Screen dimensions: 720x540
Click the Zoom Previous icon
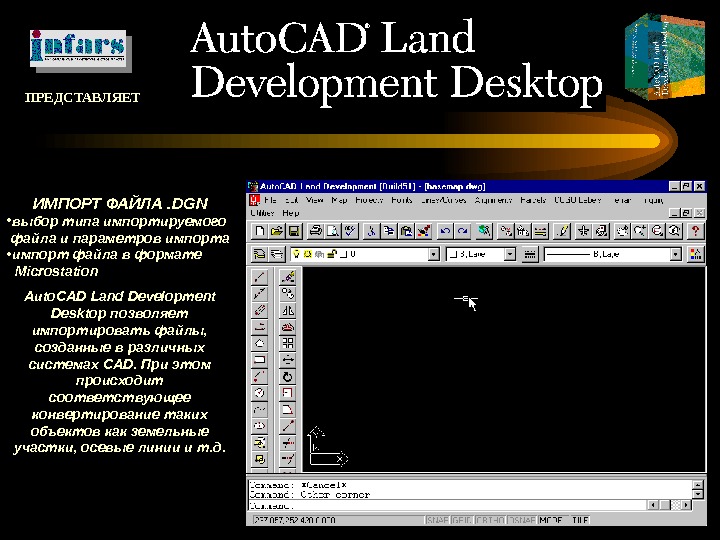coord(674,231)
